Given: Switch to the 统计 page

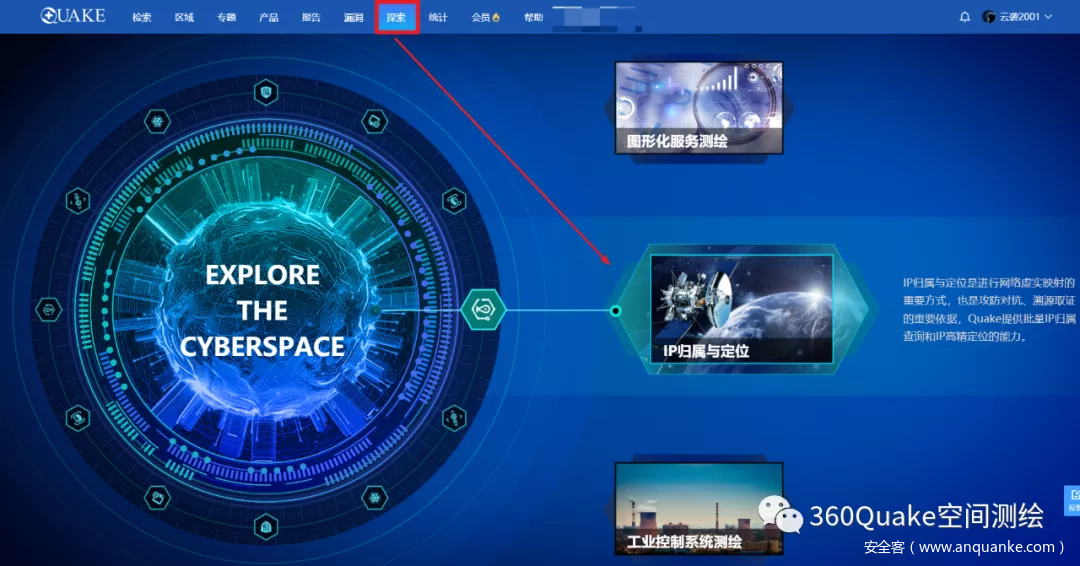Looking at the screenshot, I should [438, 18].
